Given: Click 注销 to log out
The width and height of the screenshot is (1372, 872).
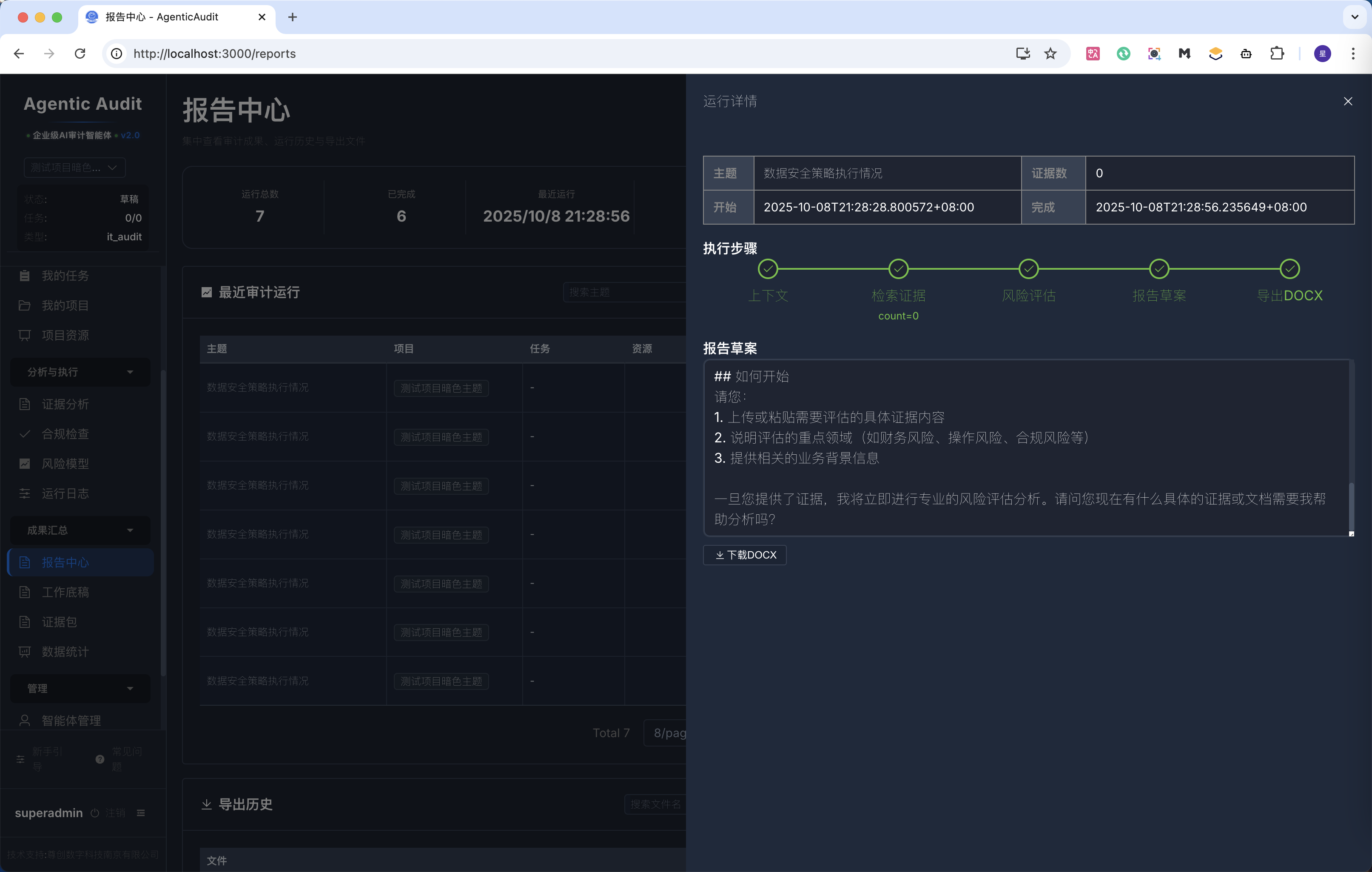Looking at the screenshot, I should click(115, 813).
